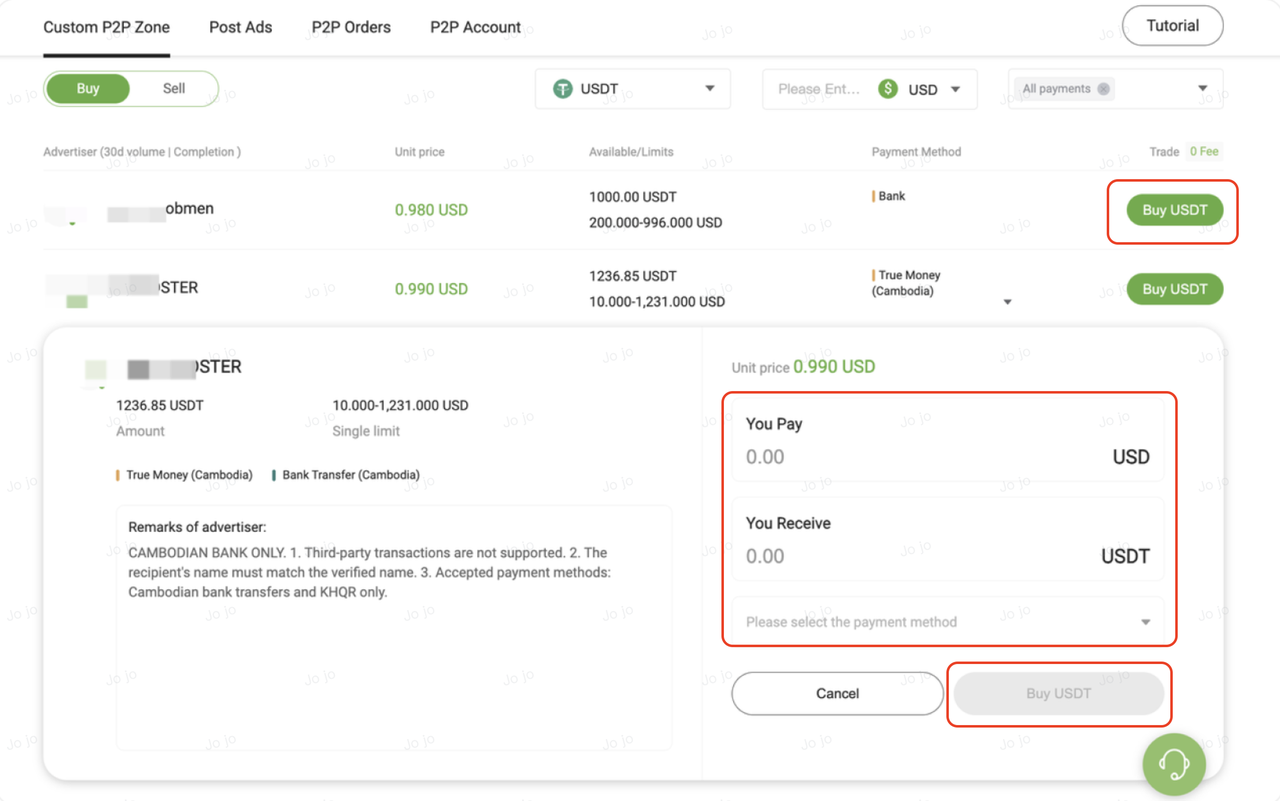Switch to Sell mode toggle

pos(174,88)
